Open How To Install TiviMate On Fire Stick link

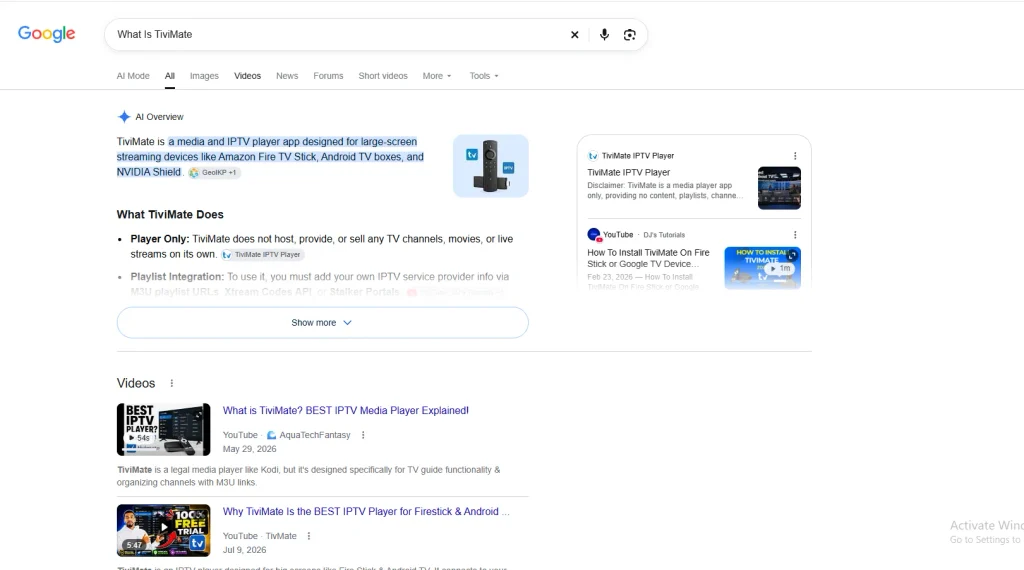pos(648,258)
